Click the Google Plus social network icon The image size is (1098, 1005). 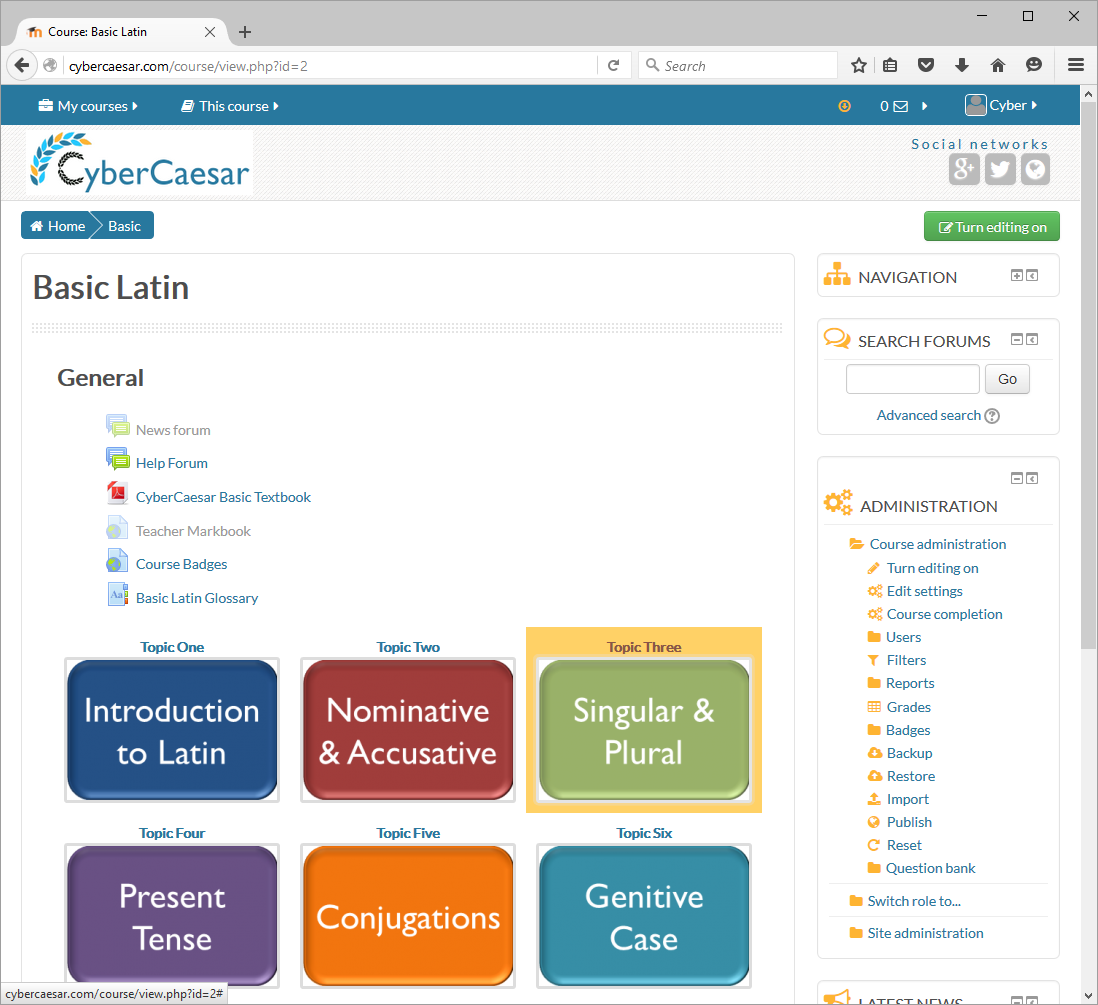pyautogui.click(x=964, y=169)
